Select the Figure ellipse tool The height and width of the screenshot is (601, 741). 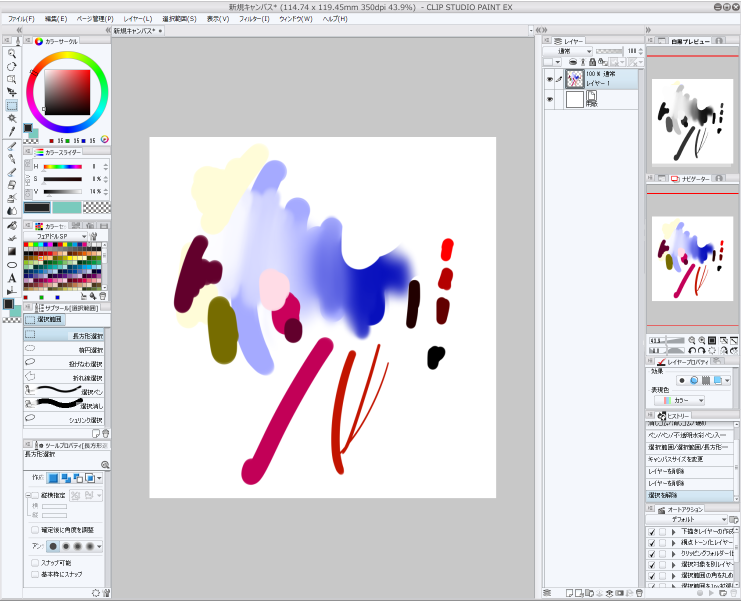click(11, 264)
